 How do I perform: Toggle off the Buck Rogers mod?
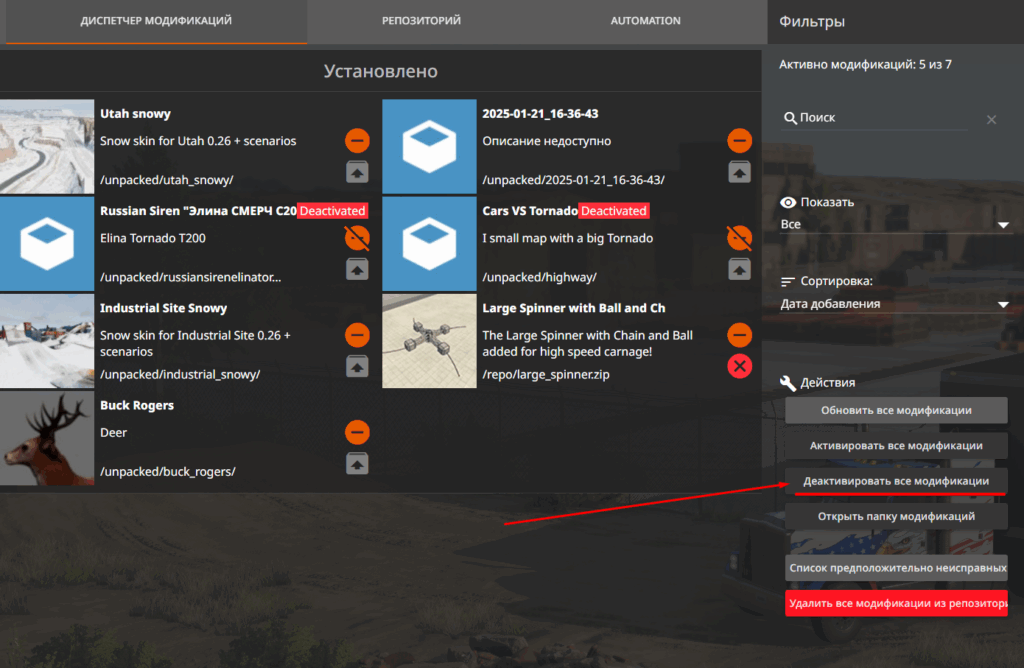tap(357, 432)
